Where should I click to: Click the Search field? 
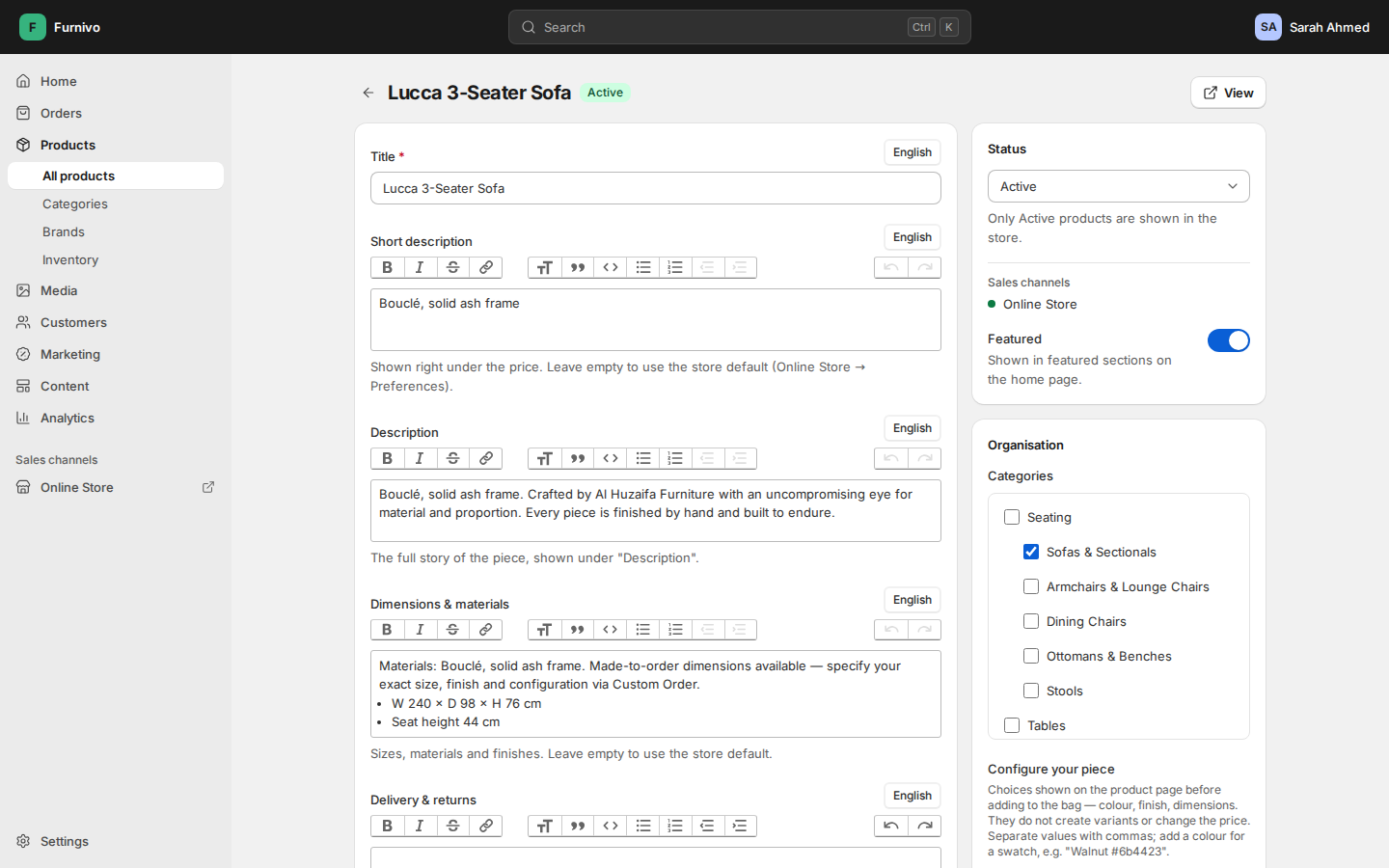click(740, 27)
